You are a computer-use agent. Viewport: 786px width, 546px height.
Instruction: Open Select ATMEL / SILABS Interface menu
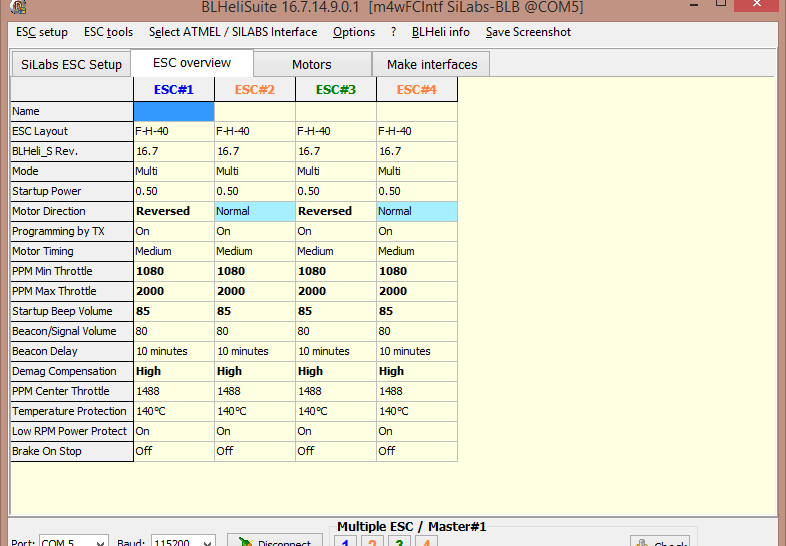(233, 32)
